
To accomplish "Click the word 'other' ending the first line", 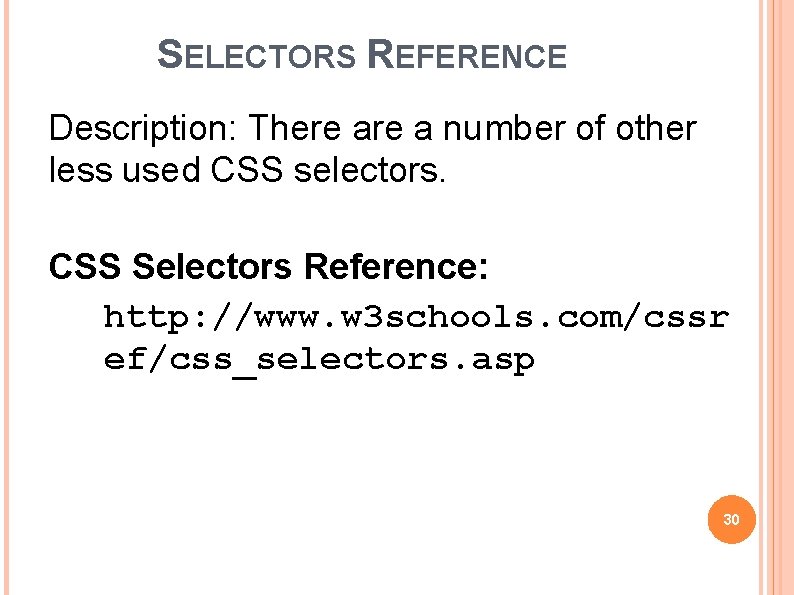I will [x=656, y=128].
